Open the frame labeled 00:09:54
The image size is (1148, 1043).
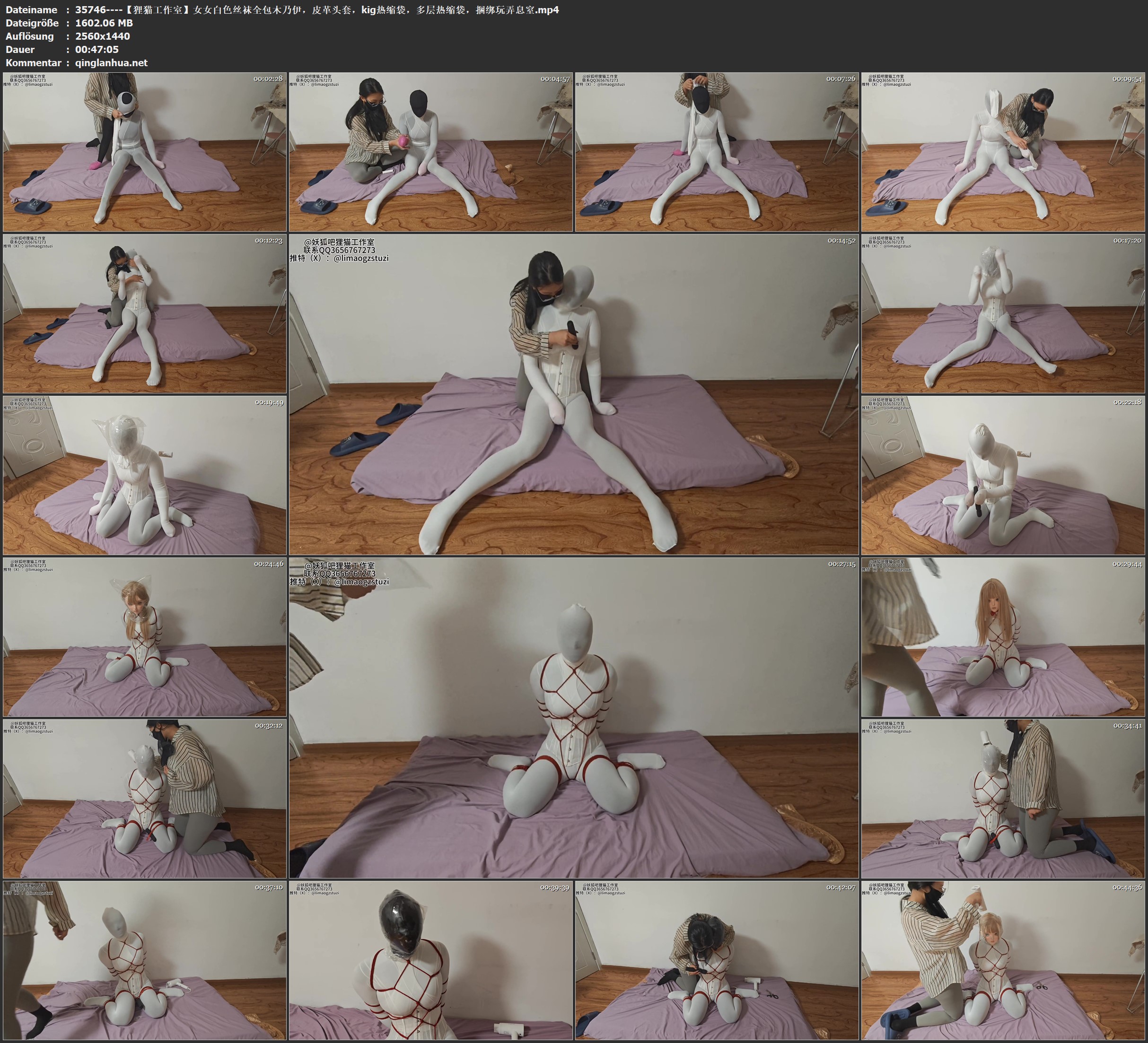pyautogui.click(x=1003, y=151)
